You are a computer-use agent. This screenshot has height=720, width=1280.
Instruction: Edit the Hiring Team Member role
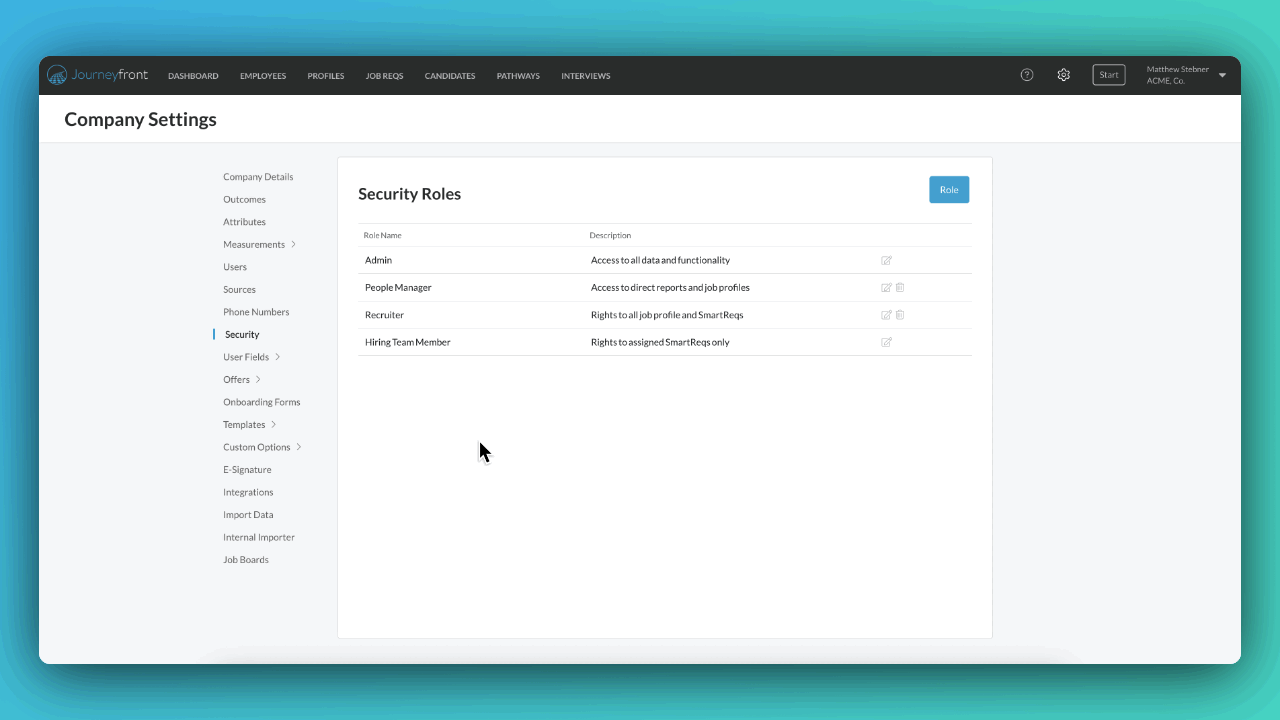pos(886,341)
